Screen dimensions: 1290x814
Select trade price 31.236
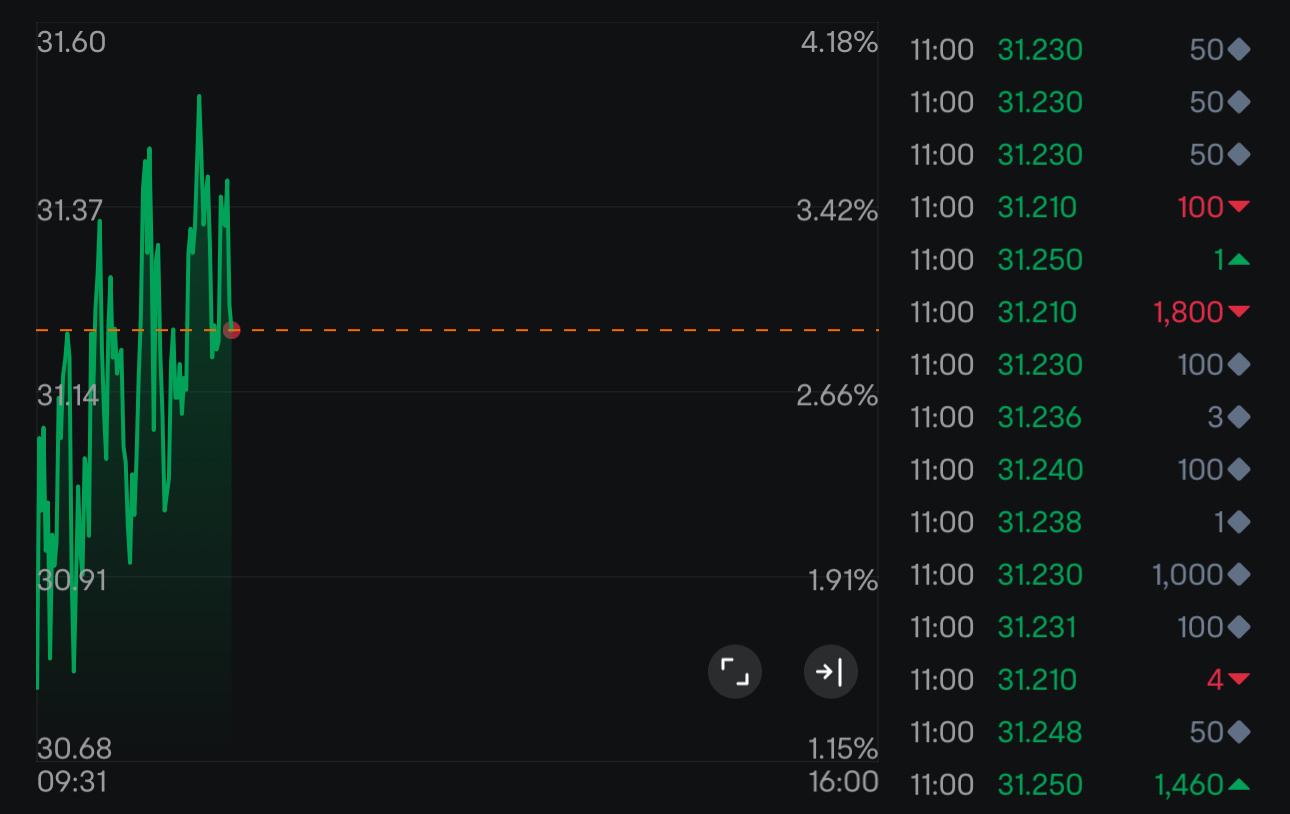(x=1040, y=417)
